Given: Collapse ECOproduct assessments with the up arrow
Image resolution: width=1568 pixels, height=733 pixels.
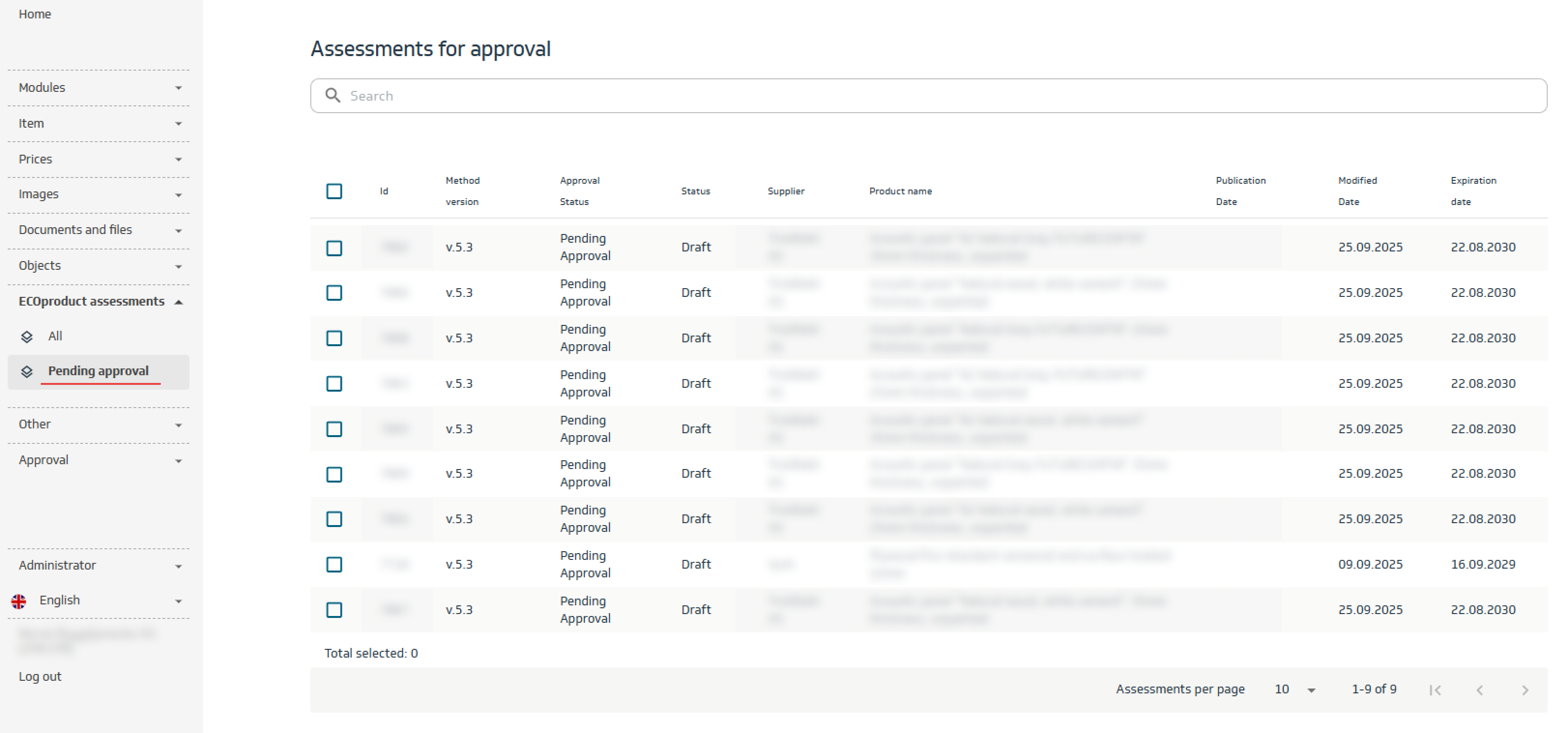Looking at the screenshot, I should click(178, 302).
